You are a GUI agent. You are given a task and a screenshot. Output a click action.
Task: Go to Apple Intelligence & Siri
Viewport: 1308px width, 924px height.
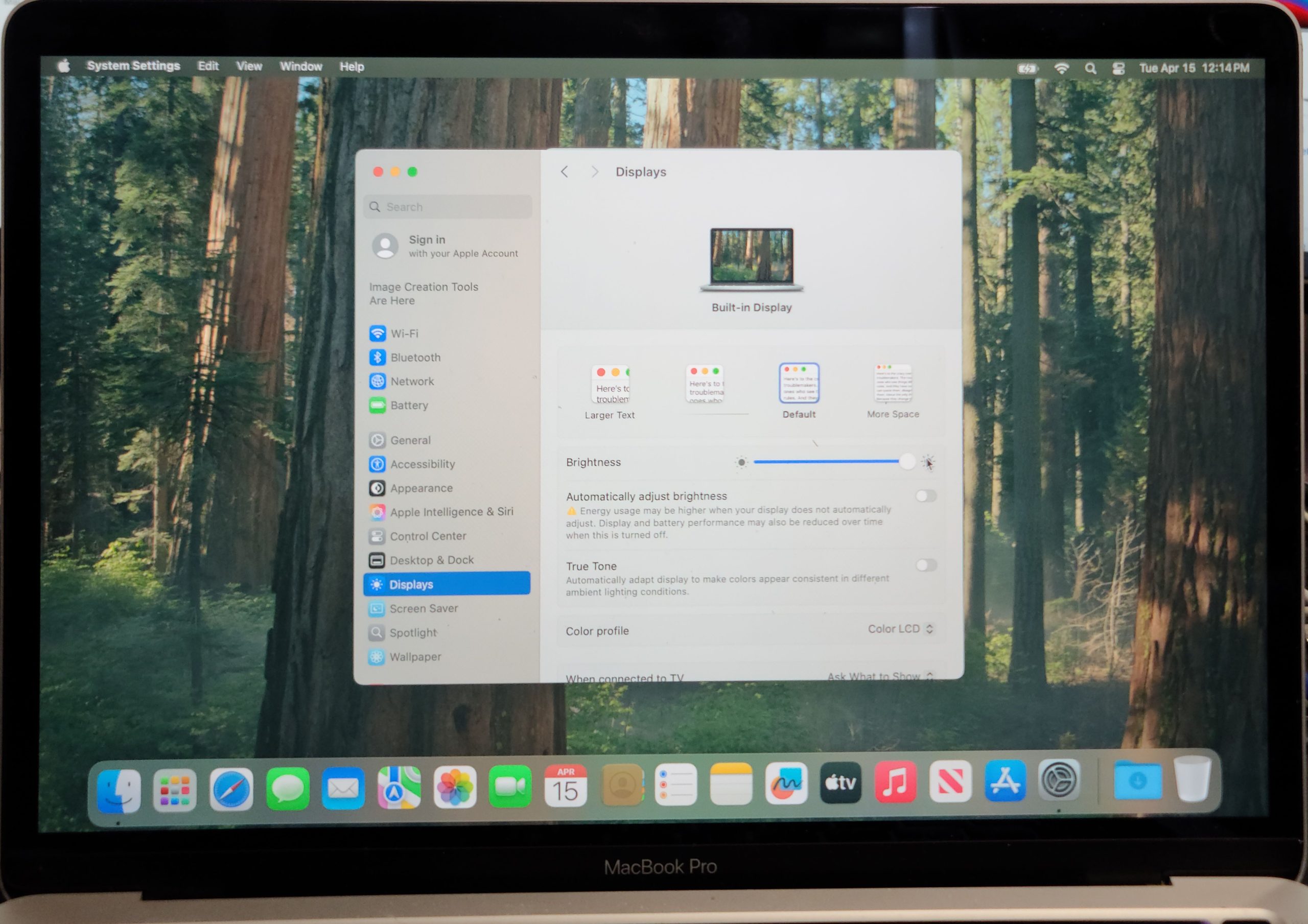tap(451, 512)
